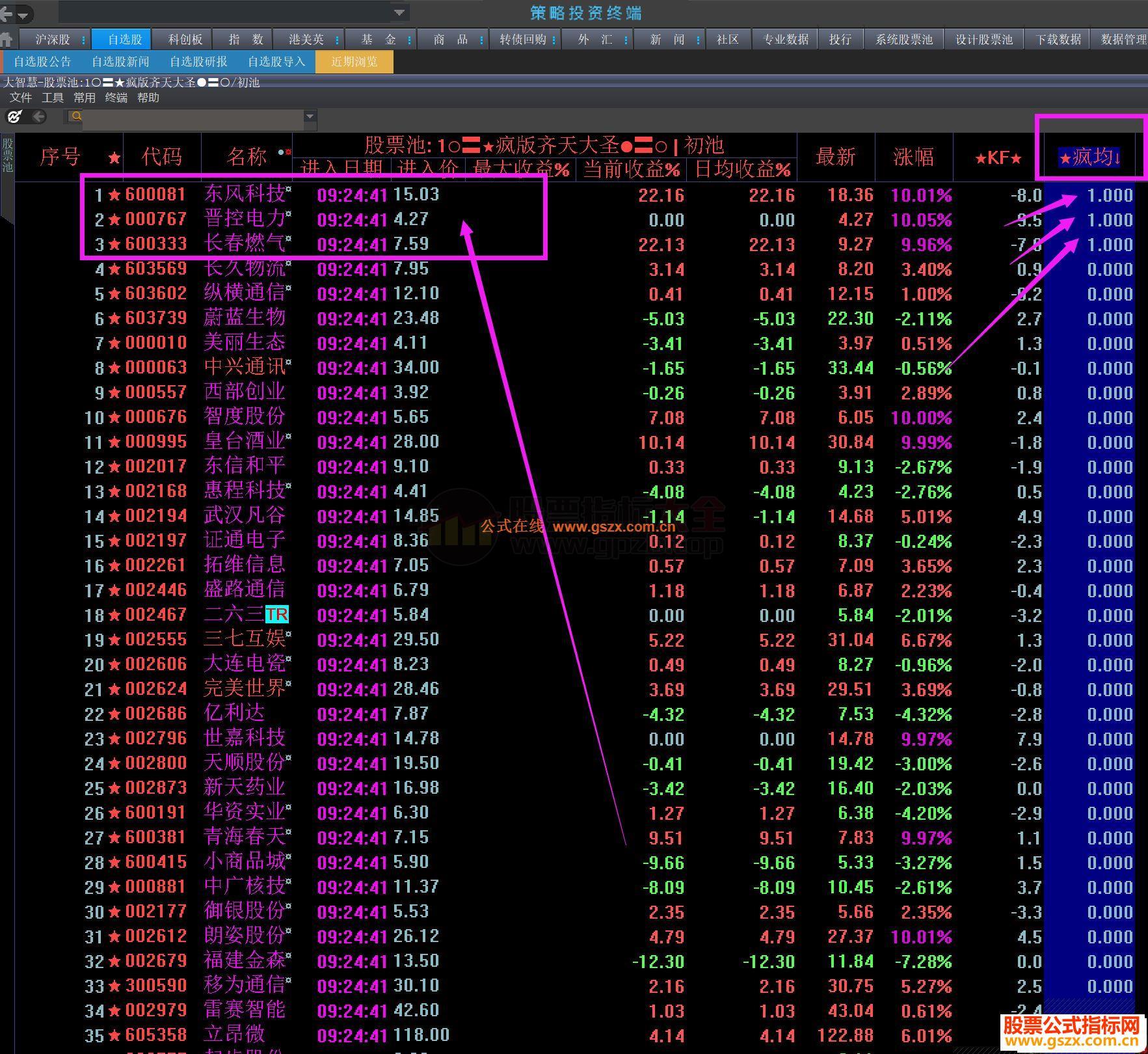Screen dimensions: 1148x1054
Task: Open the 常用 menu
Action: pyautogui.click(x=85, y=98)
